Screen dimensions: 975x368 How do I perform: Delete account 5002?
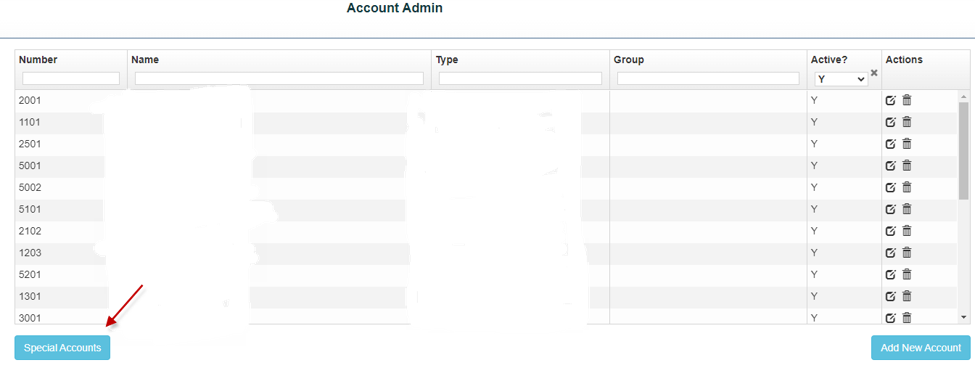pyautogui.click(x=907, y=187)
